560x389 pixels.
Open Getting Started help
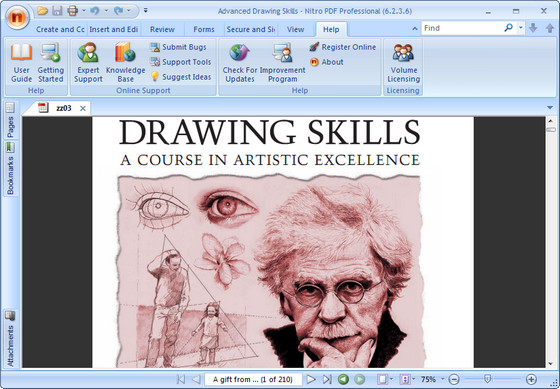coord(51,63)
